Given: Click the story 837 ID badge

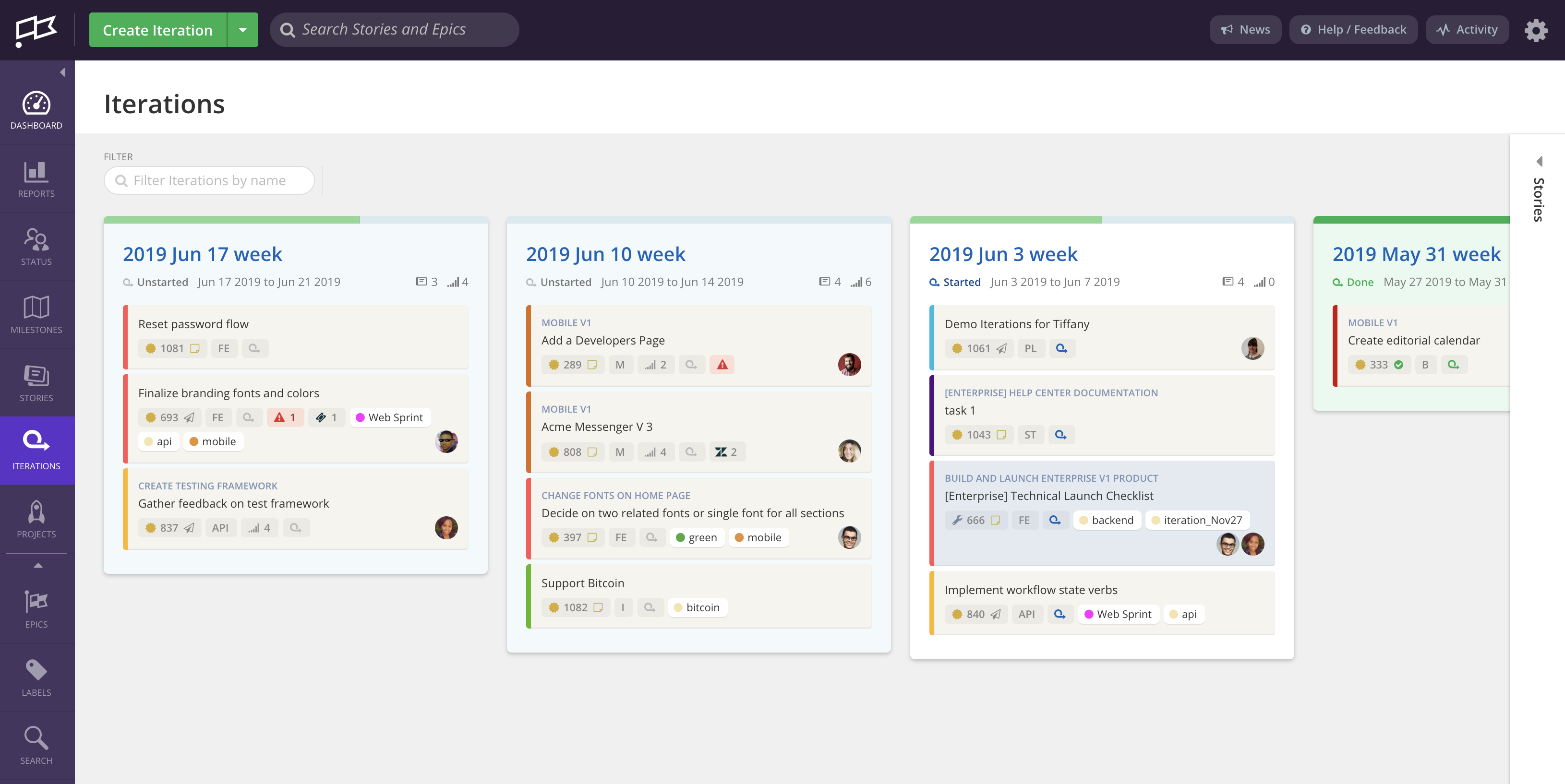Looking at the screenshot, I should coord(169,528).
